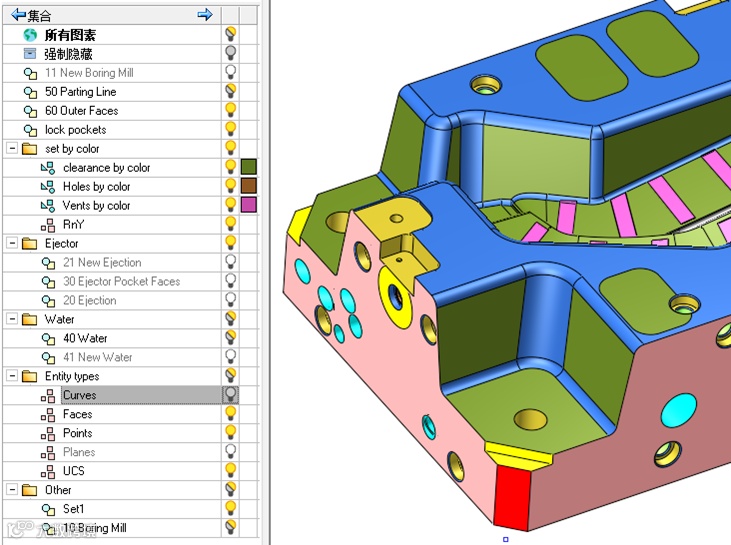Screen dimensions: 731x545
Task: Toggle visibility of 40 Water set
Action: pos(230,338)
